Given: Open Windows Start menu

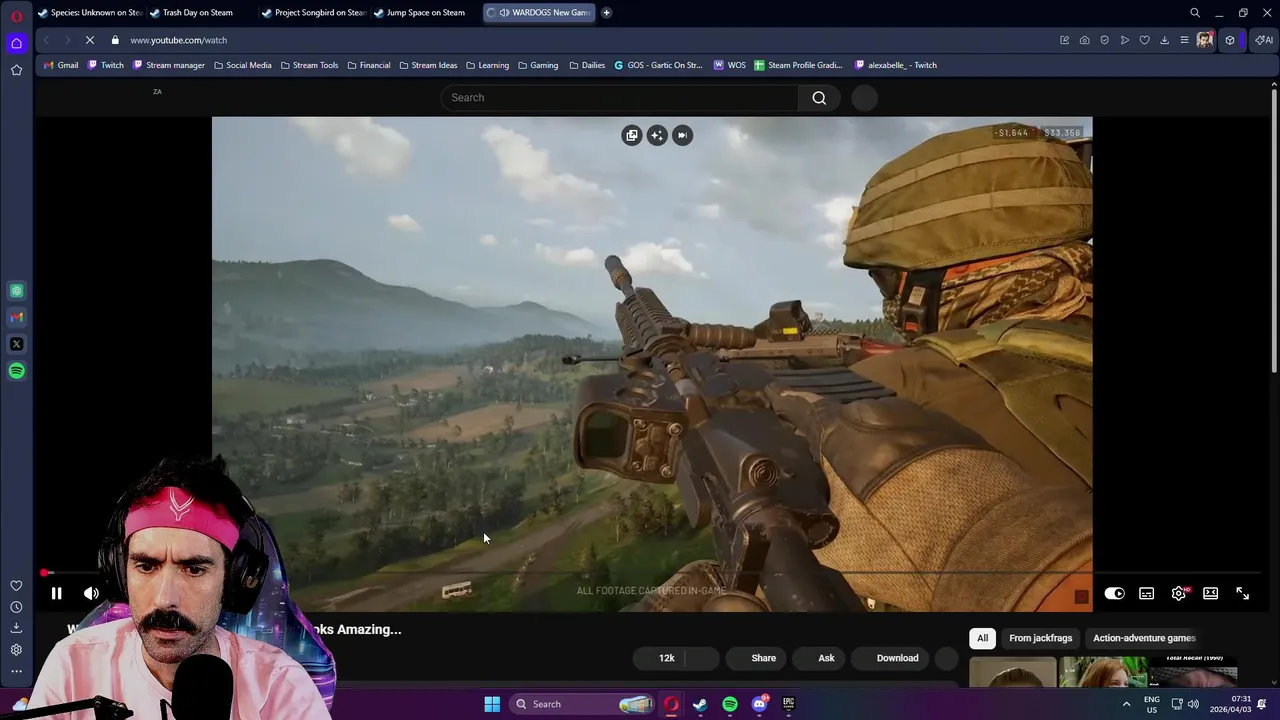Looking at the screenshot, I should point(492,704).
